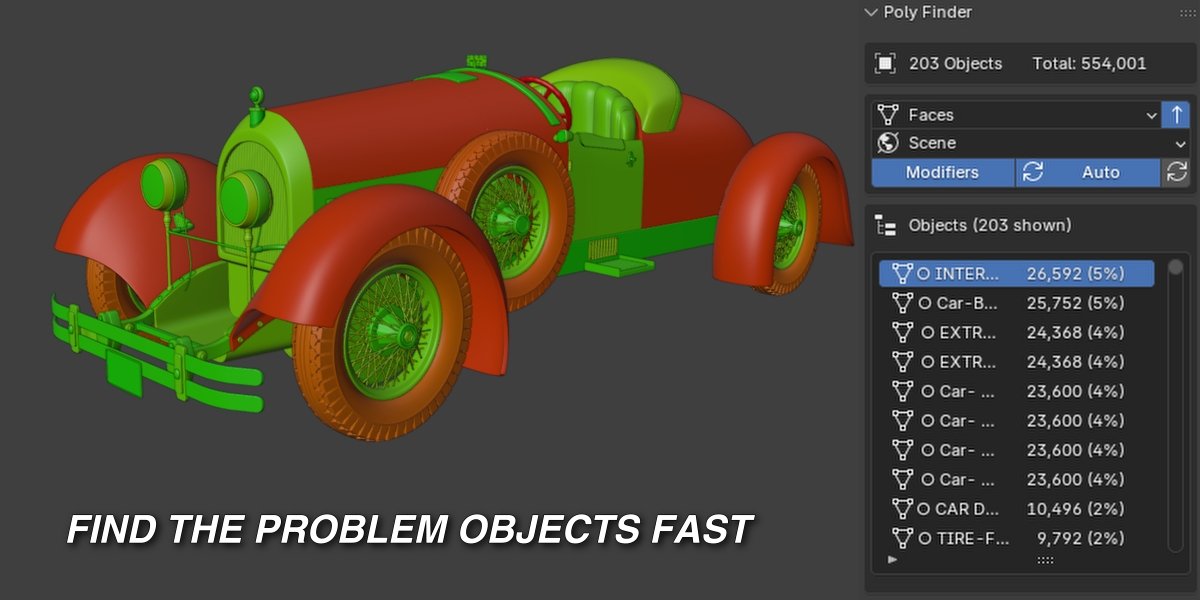Click the Faces mesh icon in dropdown
1200x600 pixels.
click(x=887, y=115)
